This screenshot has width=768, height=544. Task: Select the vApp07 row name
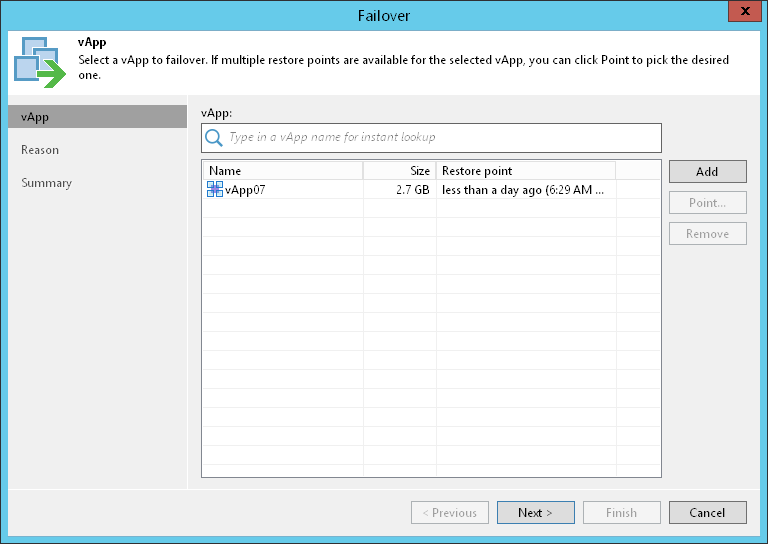click(246, 189)
